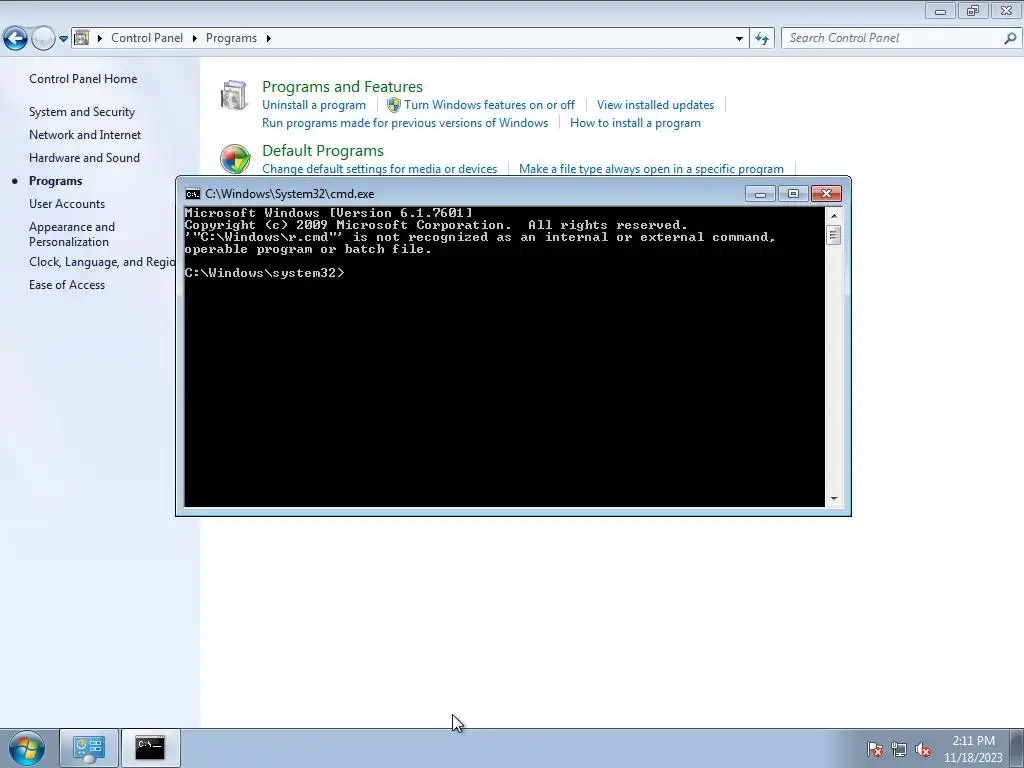The height and width of the screenshot is (768, 1024).
Task: Switch to Control Panel taskbar button
Action: 89,748
